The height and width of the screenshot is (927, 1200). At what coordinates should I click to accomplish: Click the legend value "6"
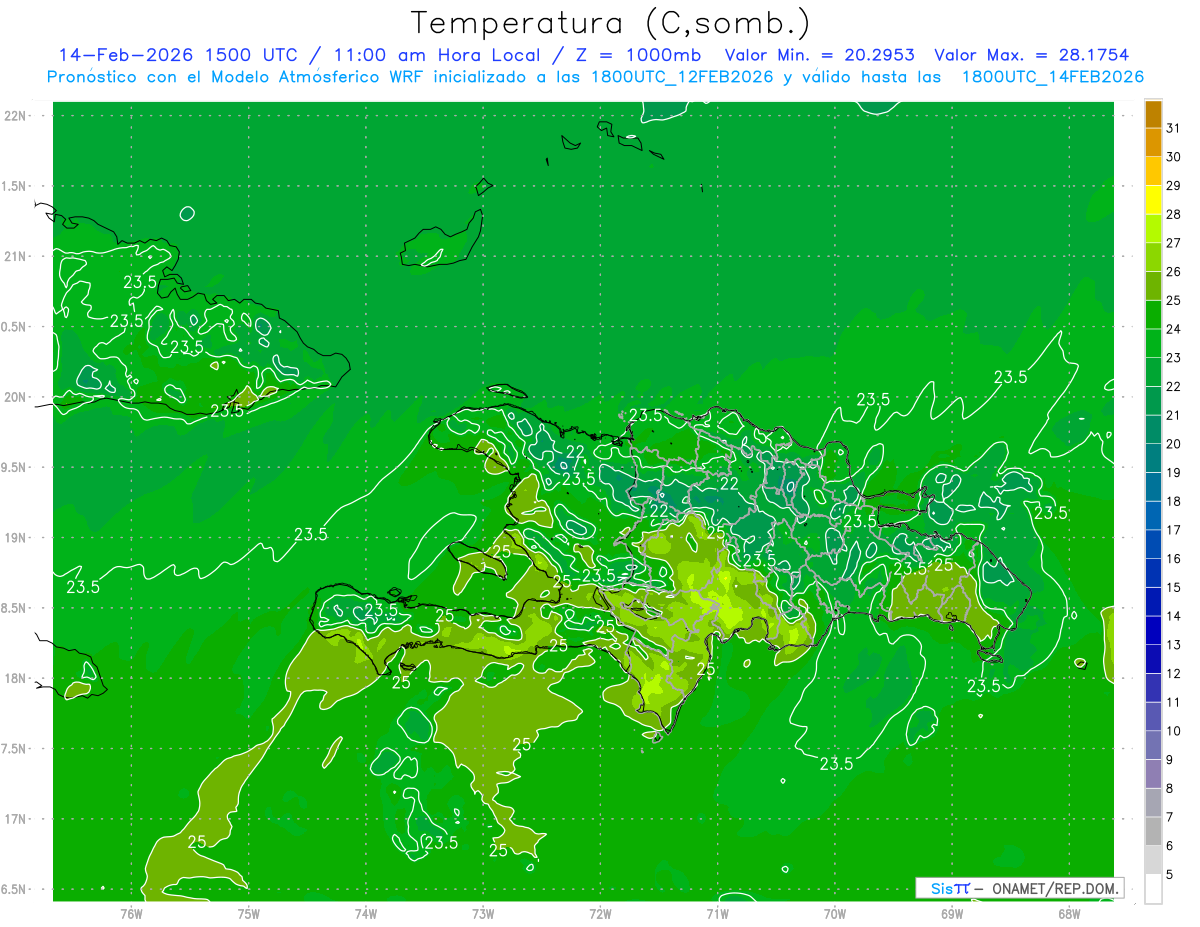(1169, 846)
